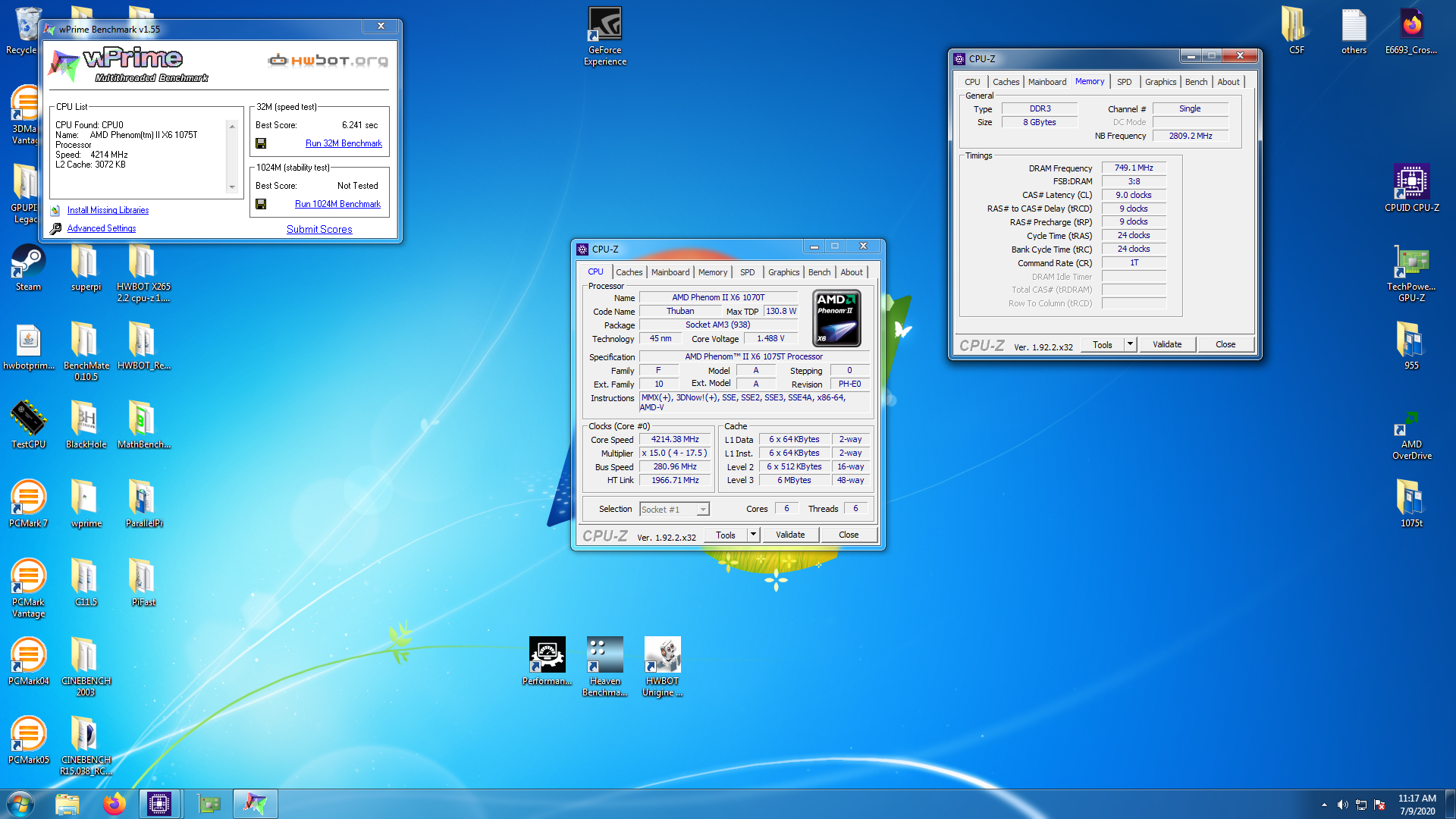Open the BenchMate 0.10.5 folder
1456x819 pixels.
86,351
